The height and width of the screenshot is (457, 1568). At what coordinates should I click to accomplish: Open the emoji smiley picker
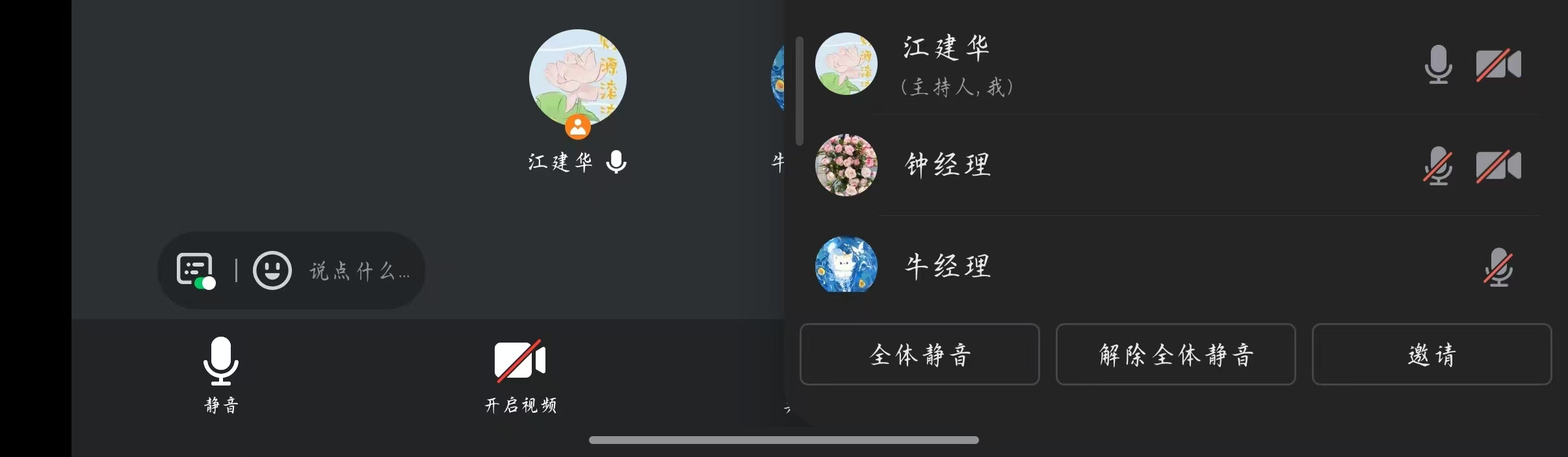tap(272, 270)
